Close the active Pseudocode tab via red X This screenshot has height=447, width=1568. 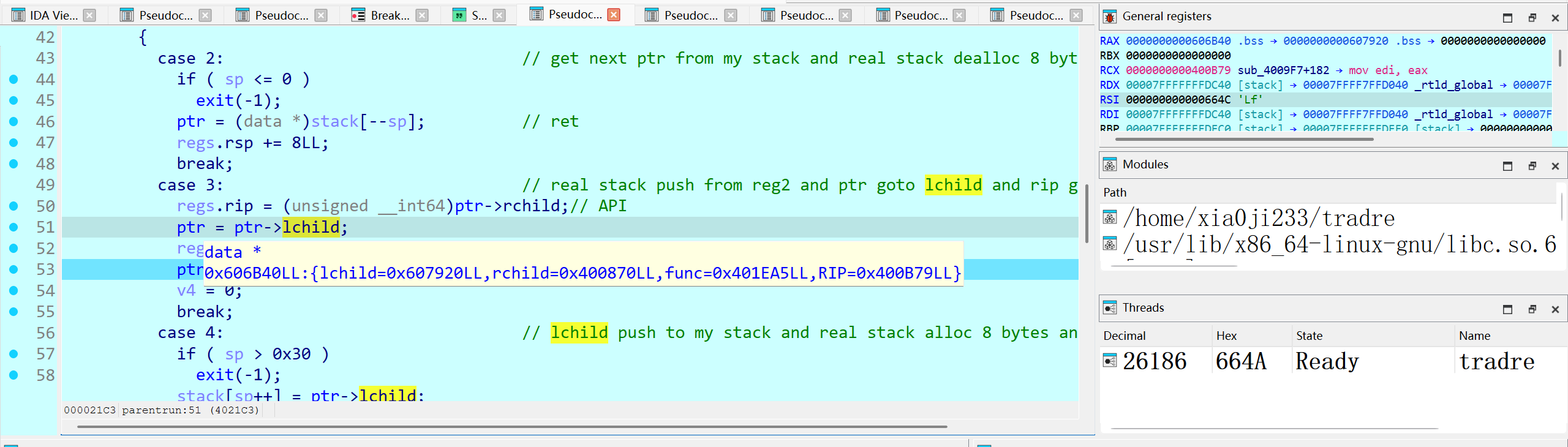coord(614,15)
